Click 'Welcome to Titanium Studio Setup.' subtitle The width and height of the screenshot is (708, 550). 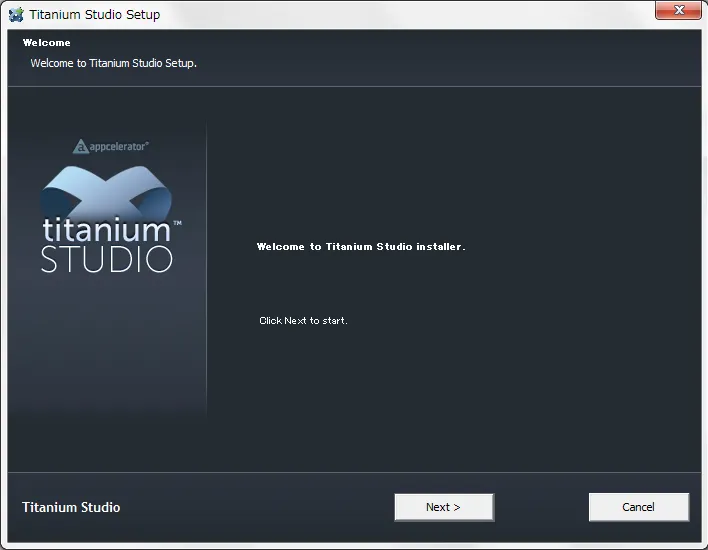[x=113, y=63]
